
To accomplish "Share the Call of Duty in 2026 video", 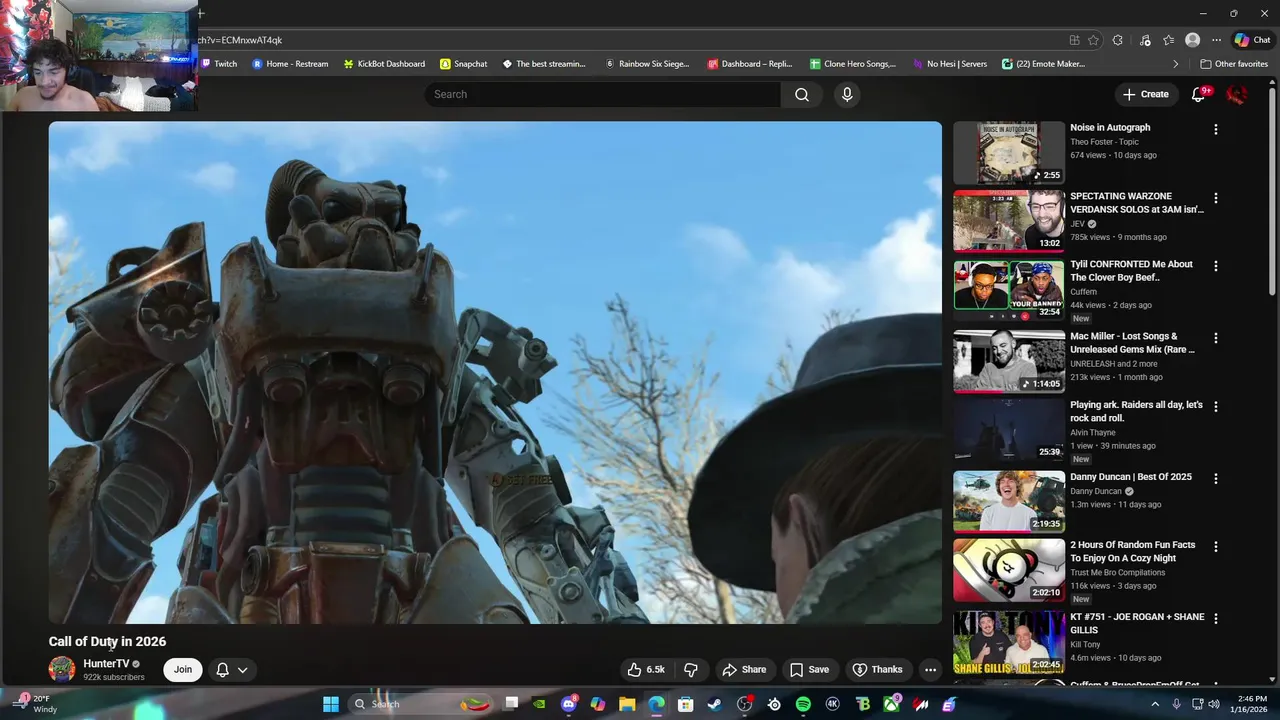I will click(744, 670).
